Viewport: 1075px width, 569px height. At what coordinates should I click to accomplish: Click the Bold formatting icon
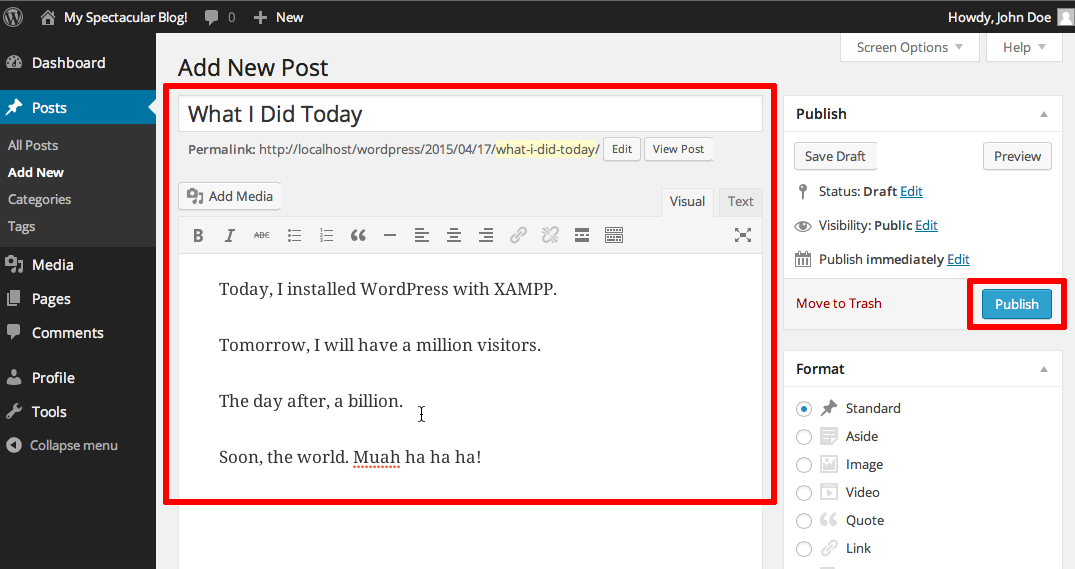click(198, 236)
